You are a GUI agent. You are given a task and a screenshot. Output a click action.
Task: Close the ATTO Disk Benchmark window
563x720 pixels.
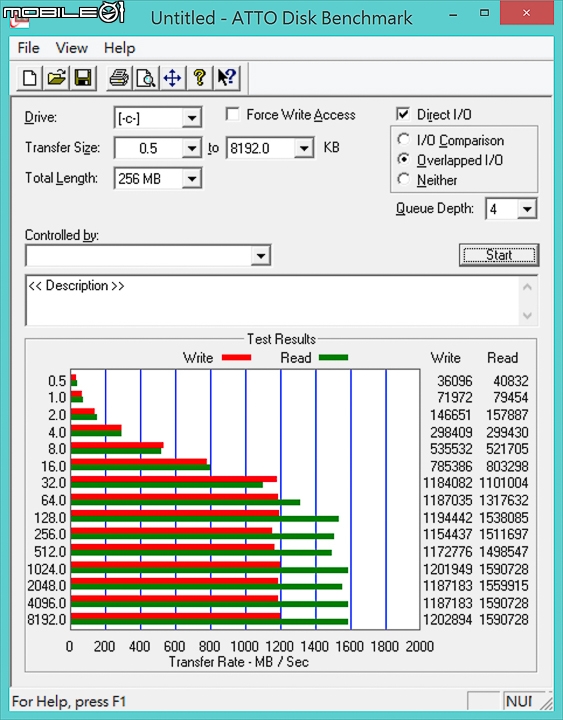(526, 13)
